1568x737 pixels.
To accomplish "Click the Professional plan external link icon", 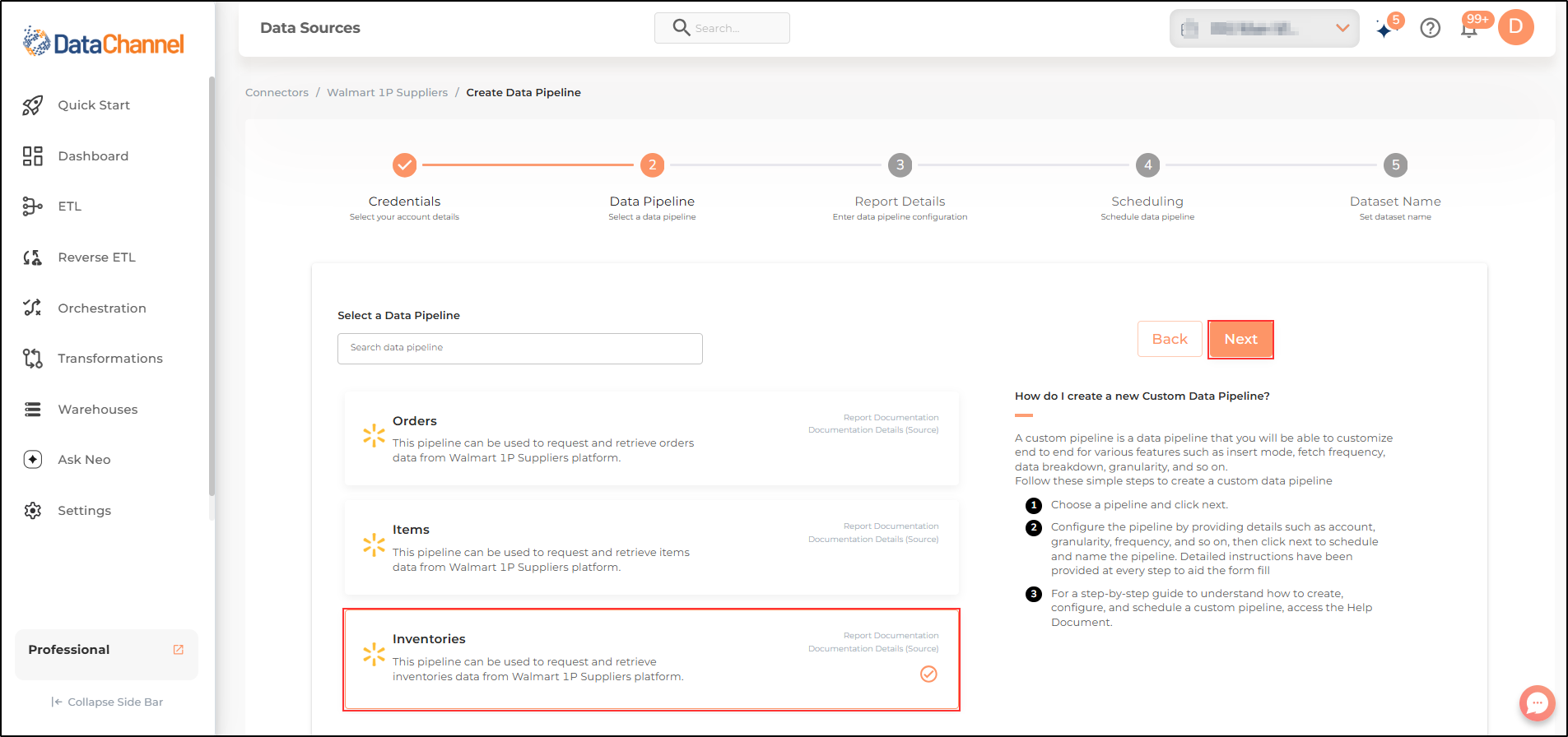I will tap(179, 650).
